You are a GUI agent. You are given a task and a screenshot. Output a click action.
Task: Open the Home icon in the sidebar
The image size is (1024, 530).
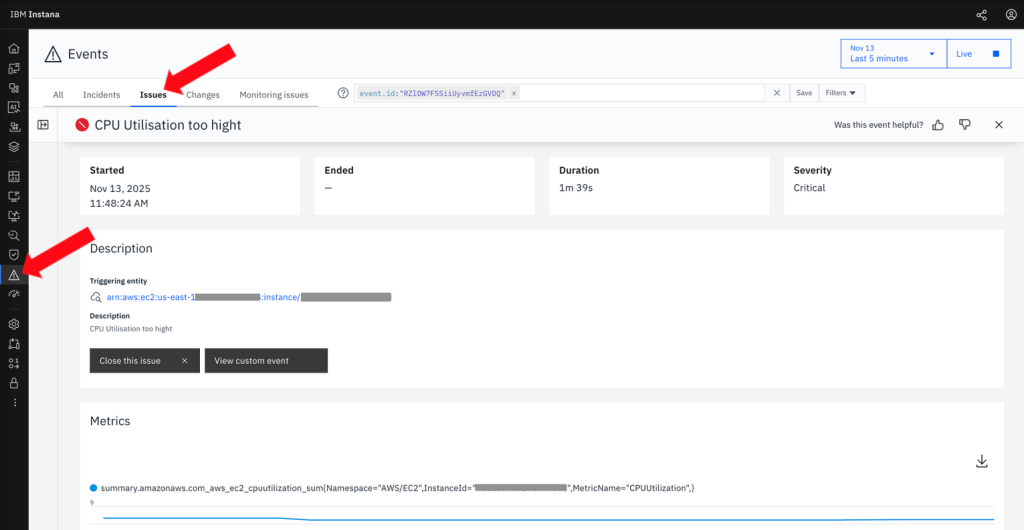coord(14,49)
